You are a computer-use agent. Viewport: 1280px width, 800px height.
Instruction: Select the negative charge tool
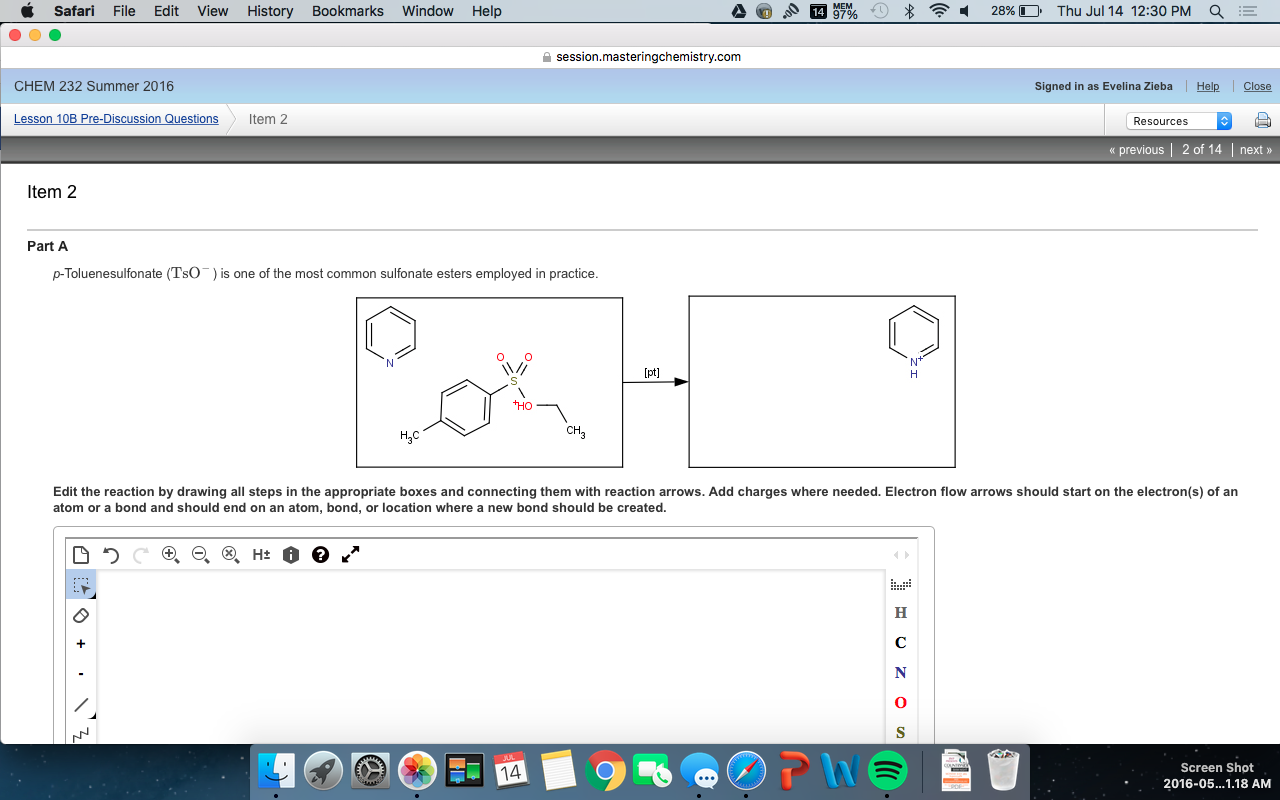point(80,673)
